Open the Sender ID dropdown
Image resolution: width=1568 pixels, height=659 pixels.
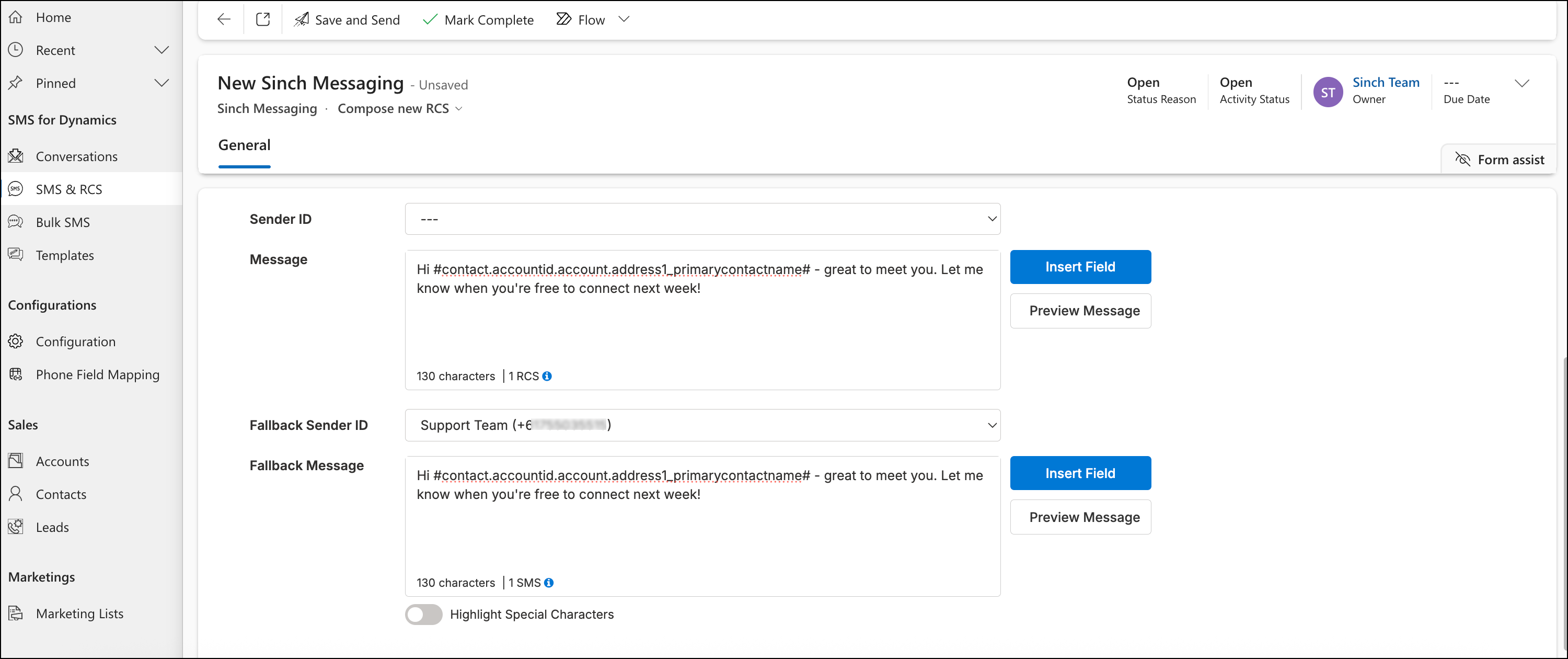[702, 219]
